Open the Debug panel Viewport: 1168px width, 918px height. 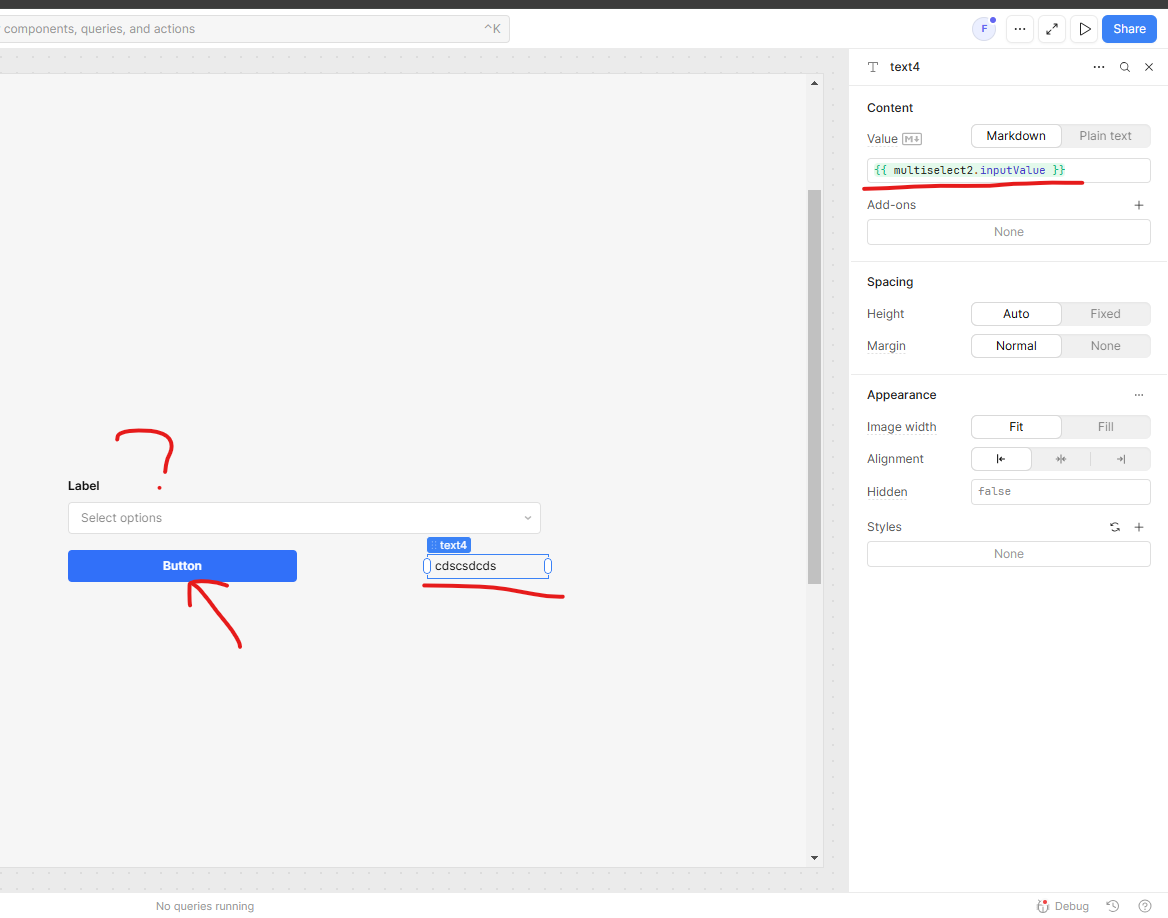point(1063,906)
